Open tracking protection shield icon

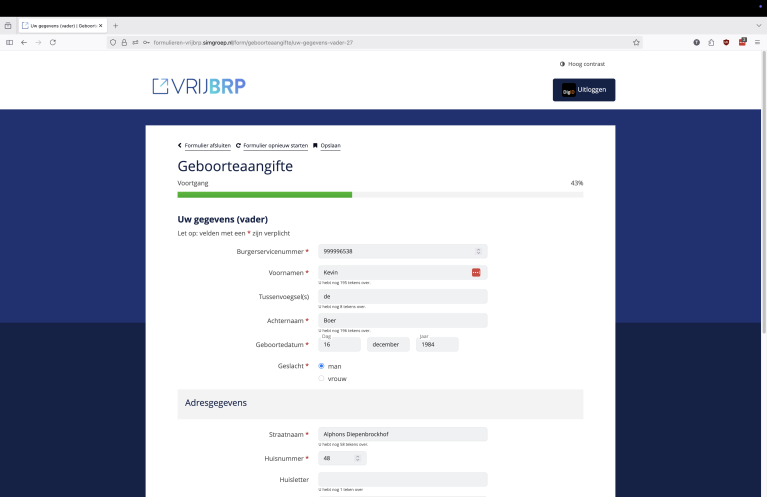[113, 43]
